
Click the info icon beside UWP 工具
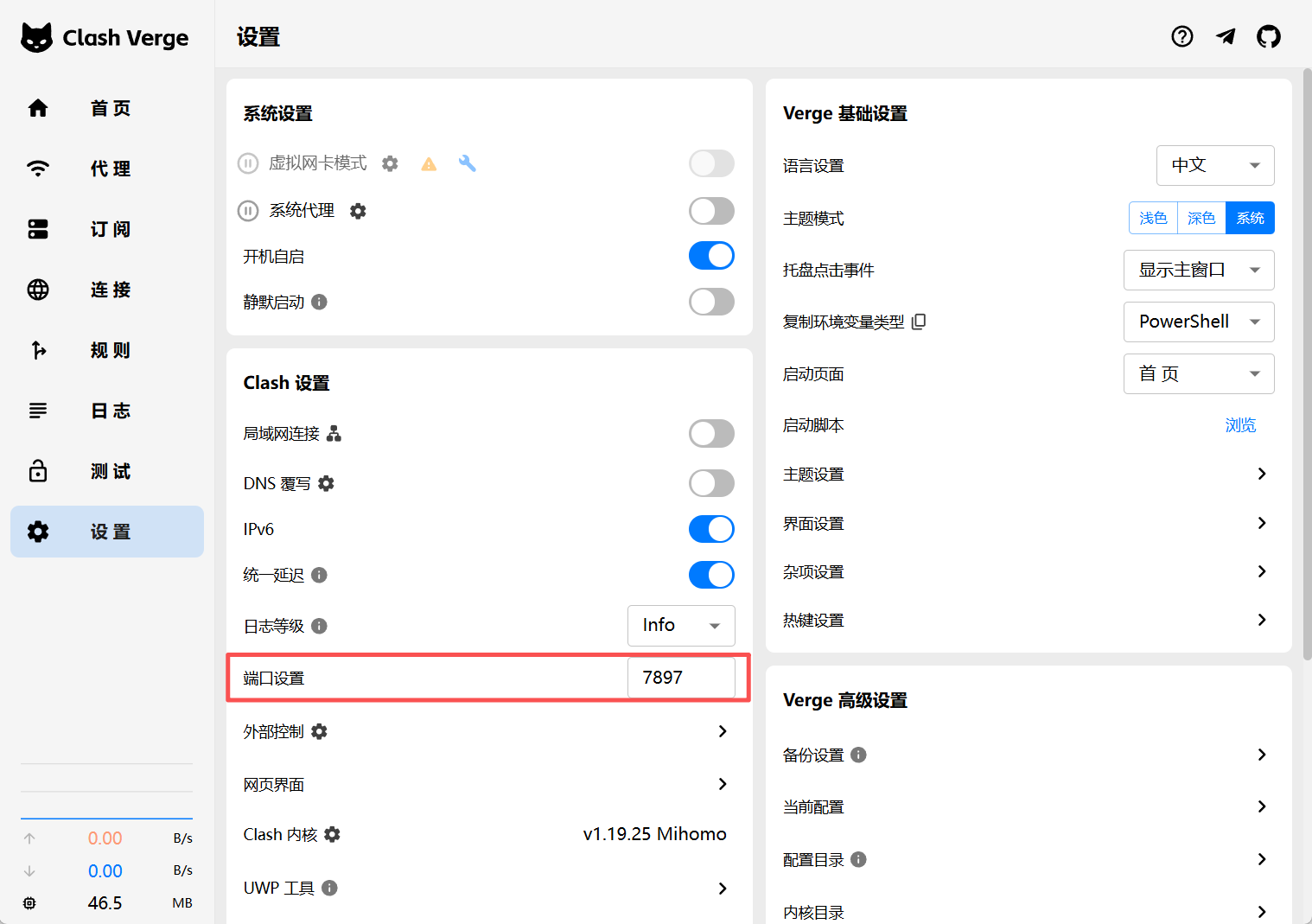329,888
